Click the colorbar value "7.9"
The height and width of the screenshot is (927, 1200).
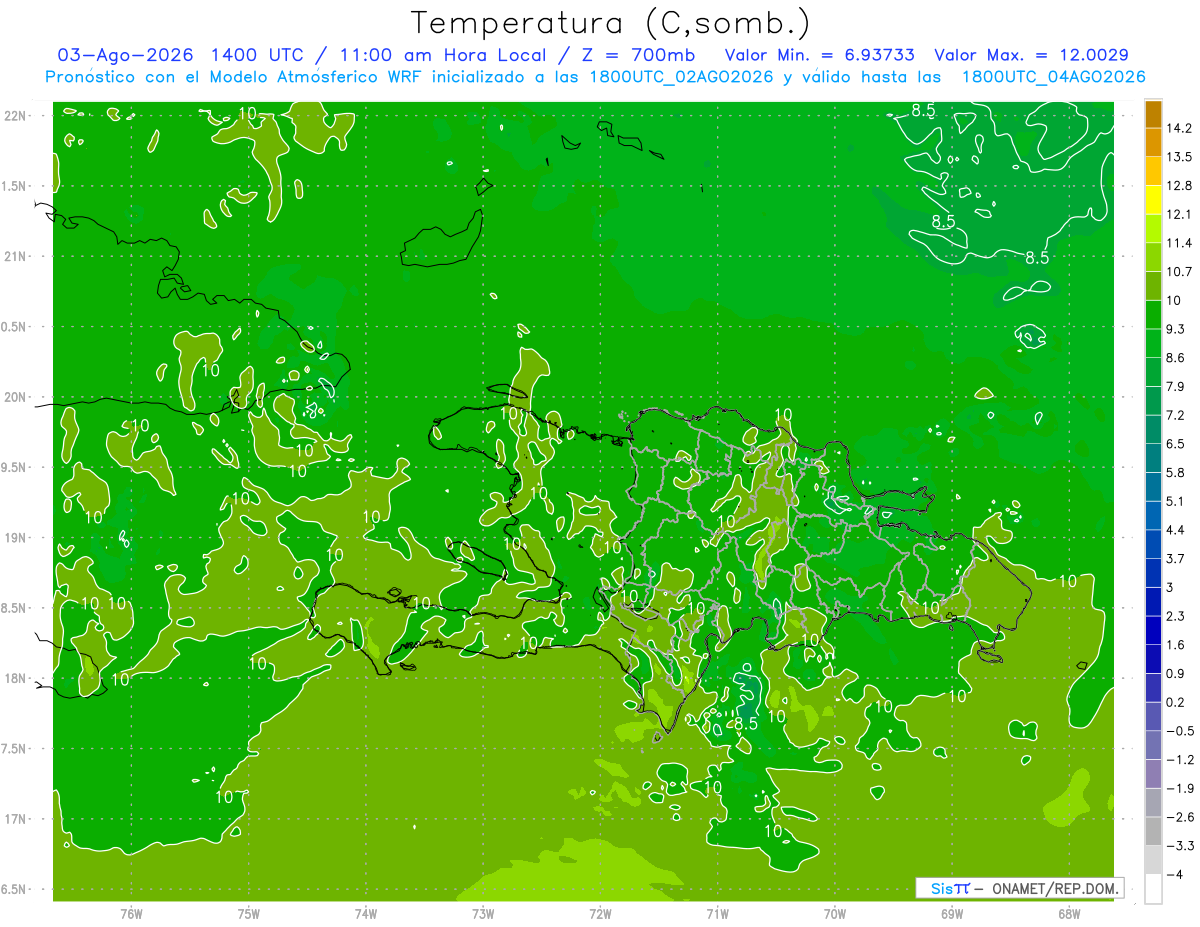coord(1176,386)
